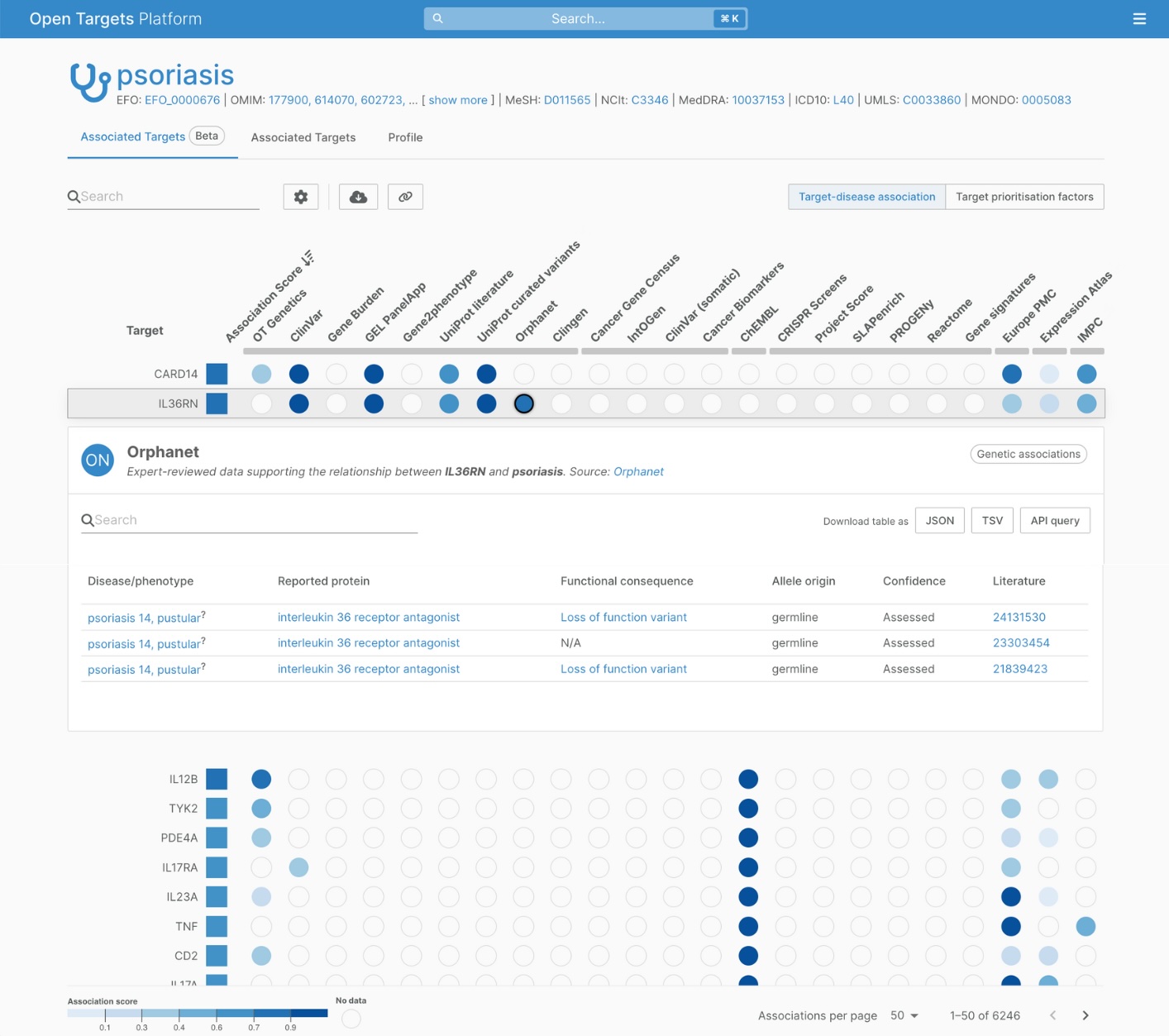Go to the next associations page chevron
This screenshot has width=1169, height=1036.
[x=1085, y=1015]
